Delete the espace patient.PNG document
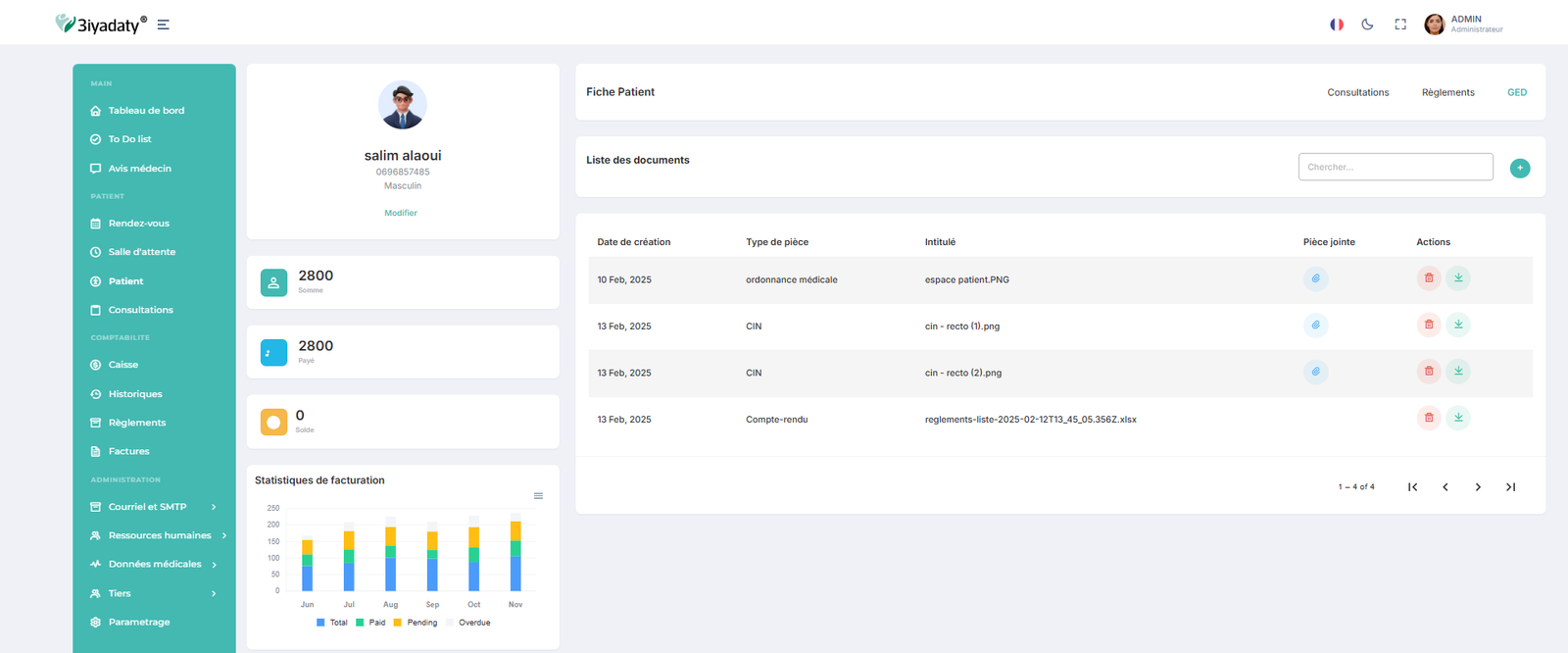The height and width of the screenshot is (653, 1568). click(x=1428, y=278)
